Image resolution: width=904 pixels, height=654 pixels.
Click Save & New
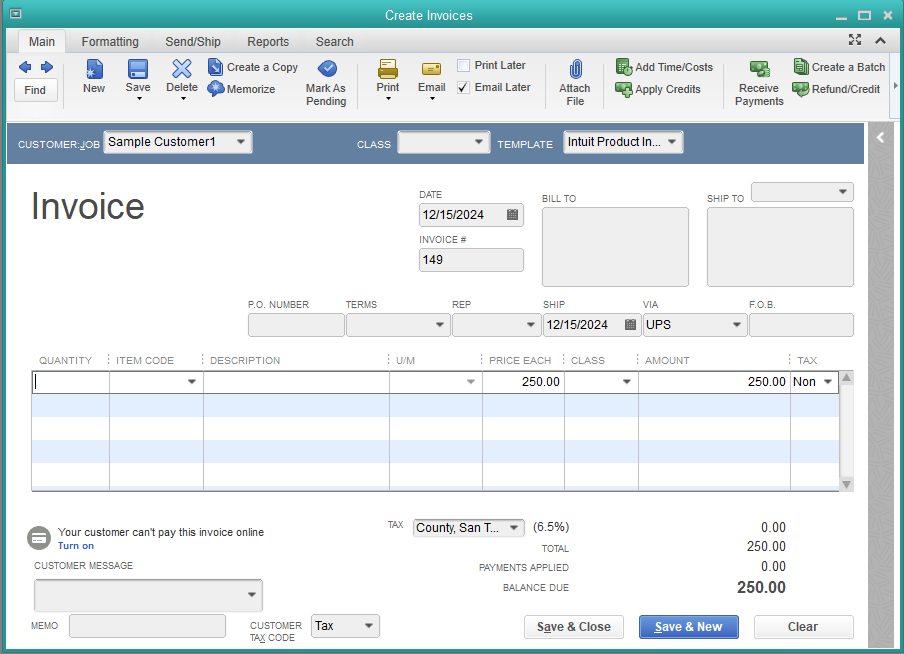point(688,627)
